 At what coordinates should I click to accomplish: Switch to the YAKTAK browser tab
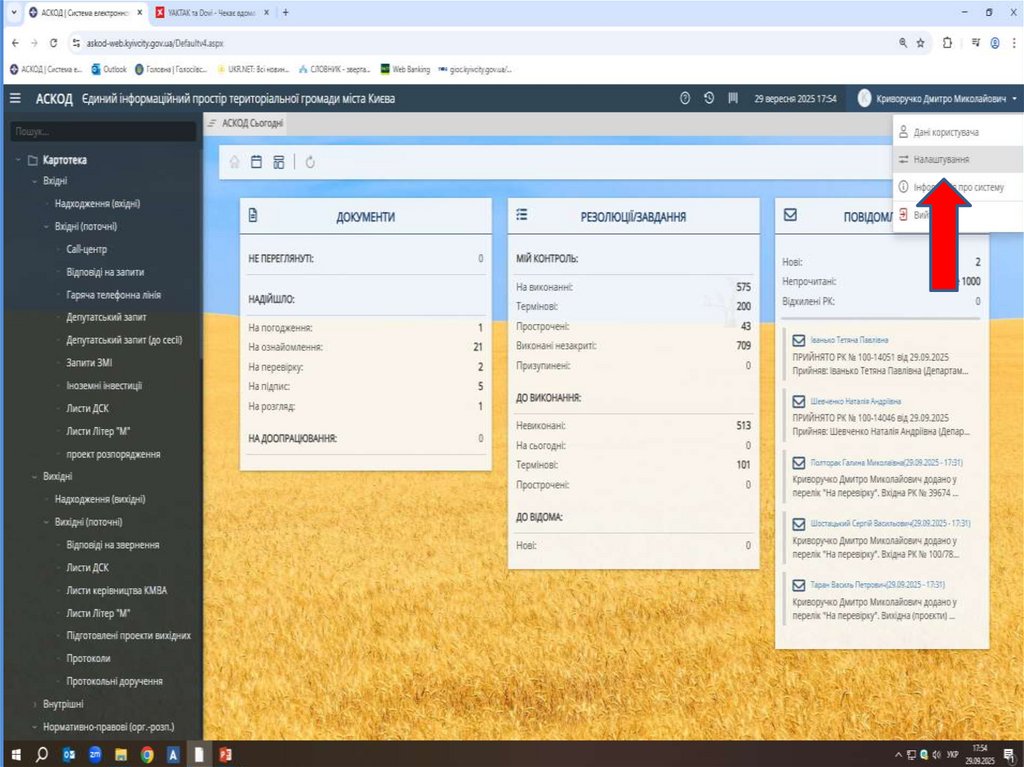[x=212, y=12]
